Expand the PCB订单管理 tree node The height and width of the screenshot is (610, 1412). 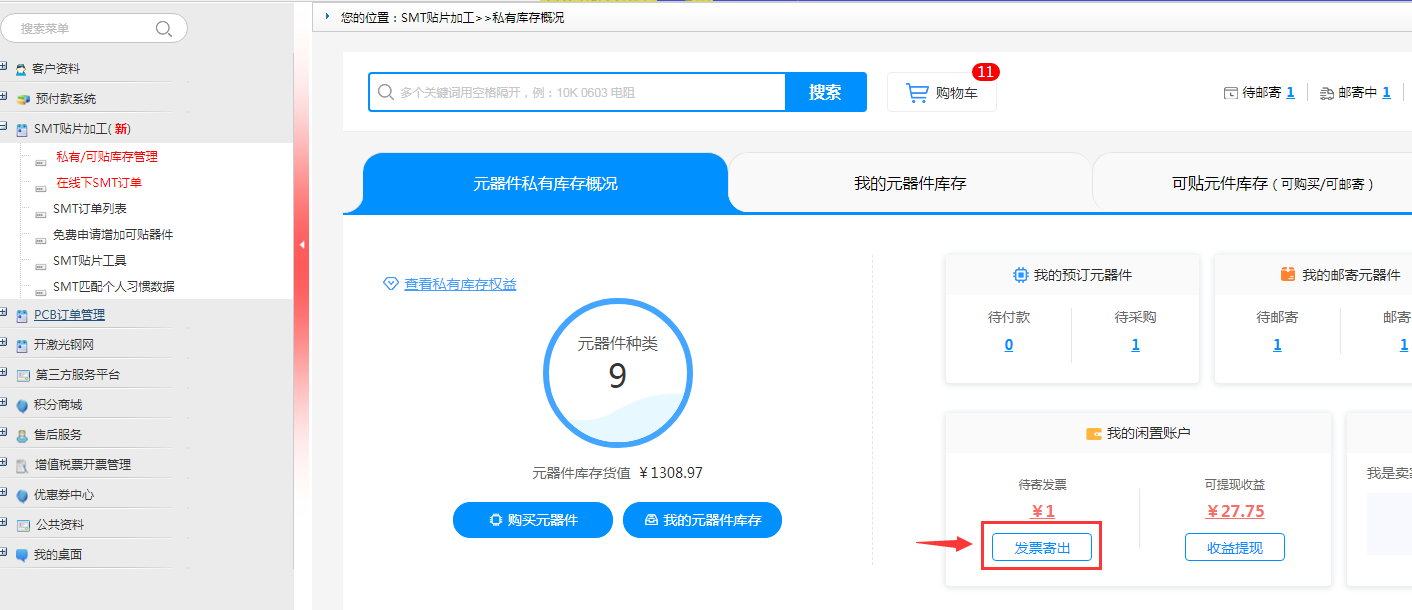[4, 314]
